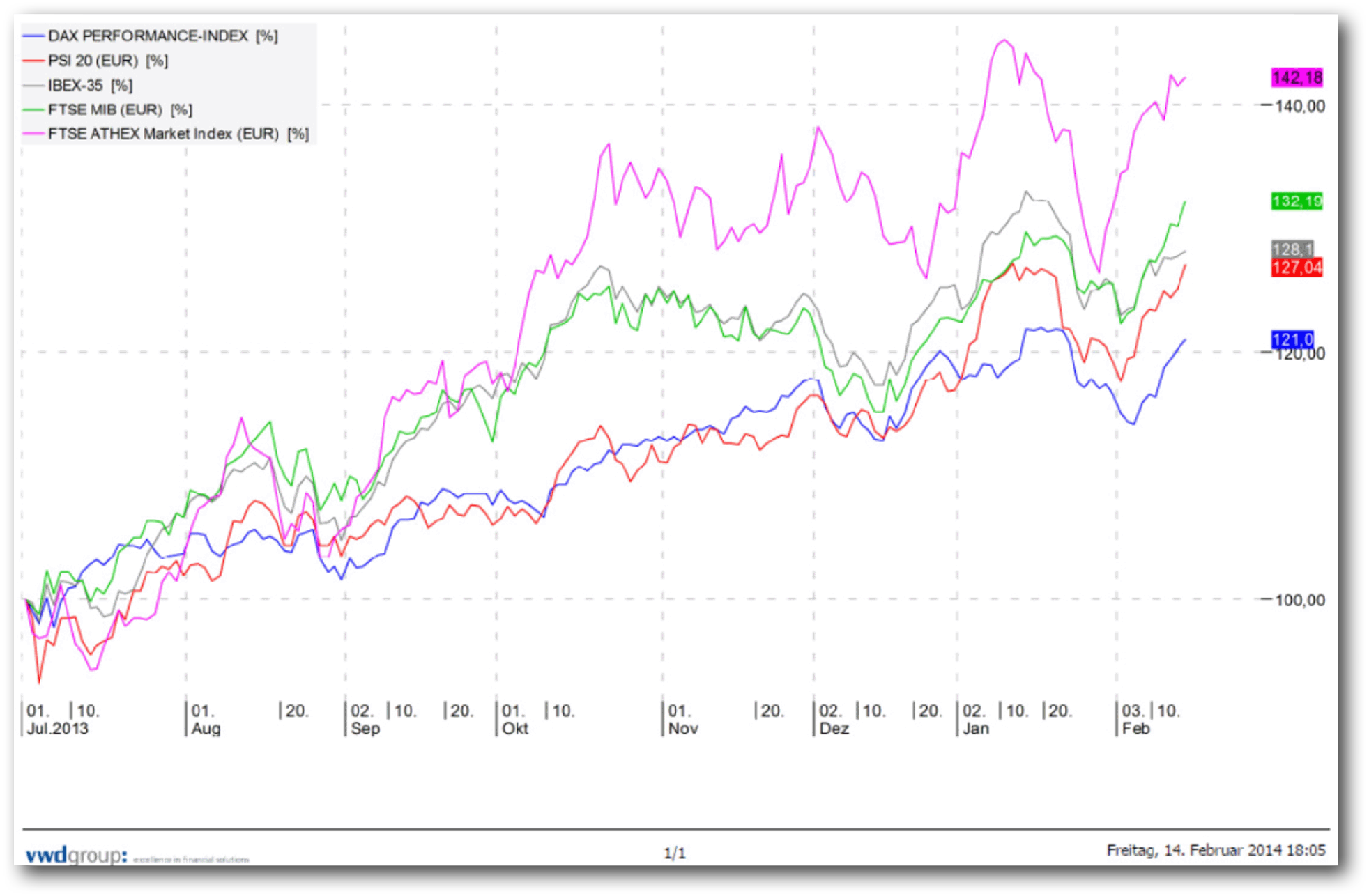This screenshot has height=896, width=1369.
Task: Click the Freitag, 14. Februar 2014 timestamp
Action: coord(1216,850)
